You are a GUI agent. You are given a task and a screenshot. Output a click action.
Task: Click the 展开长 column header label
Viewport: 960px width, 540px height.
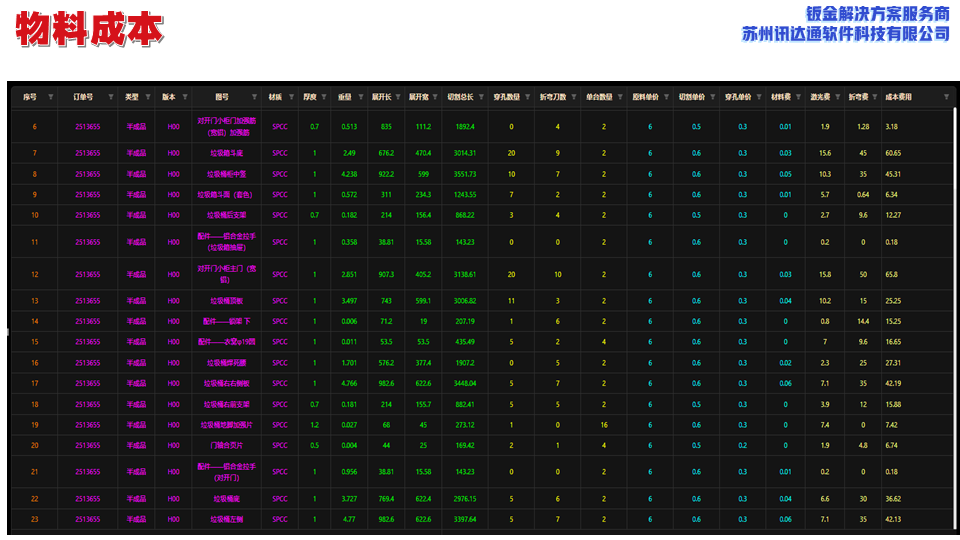click(x=381, y=97)
